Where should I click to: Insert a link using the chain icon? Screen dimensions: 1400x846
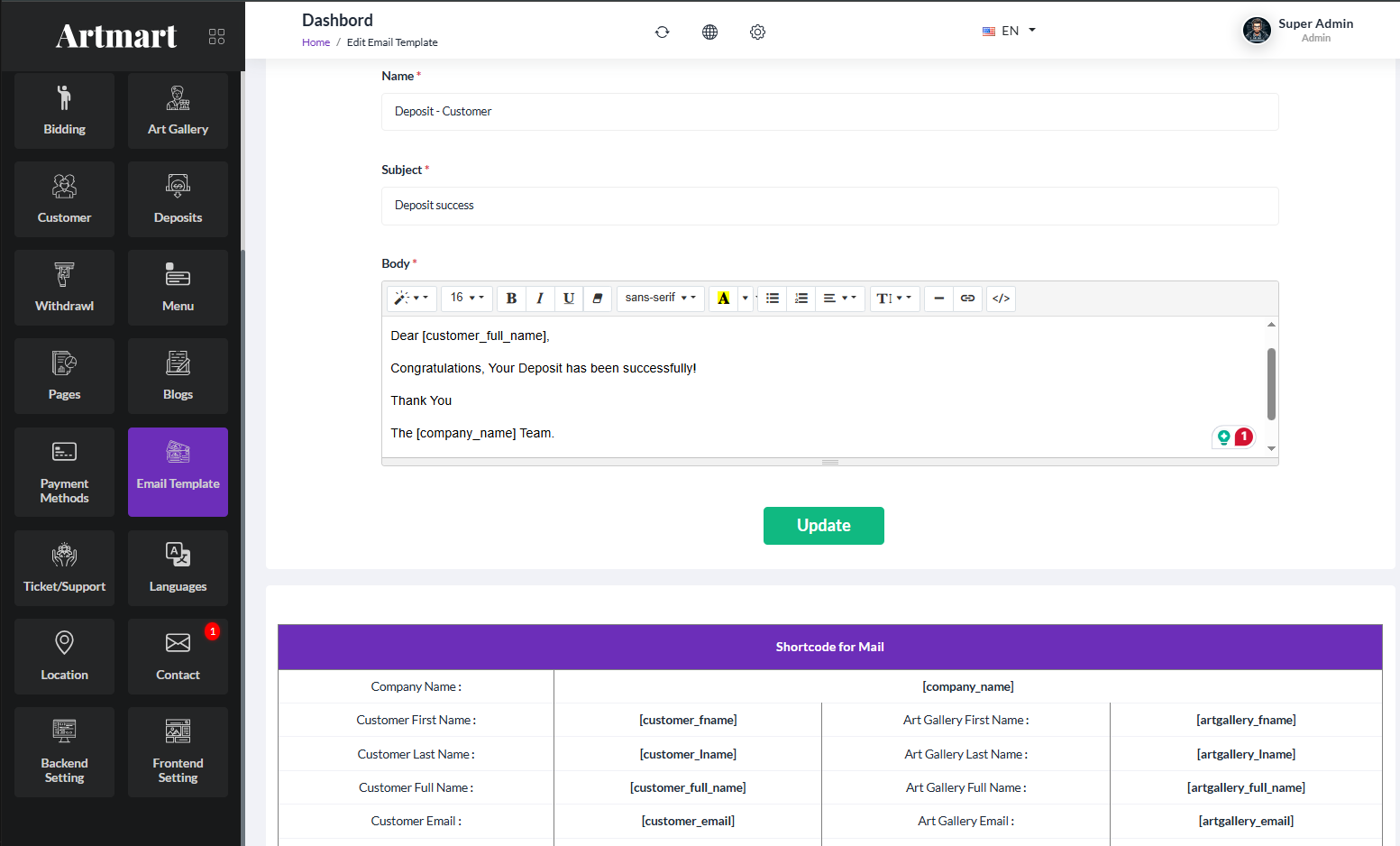pos(967,299)
